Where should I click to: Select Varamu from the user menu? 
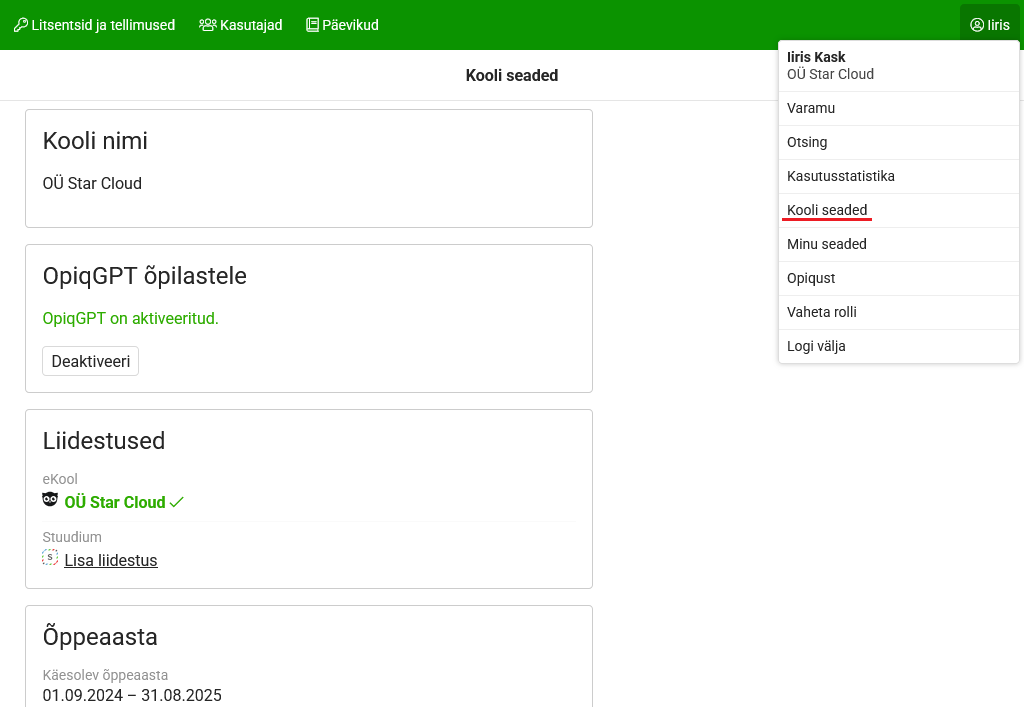pyautogui.click(x=811, y=108)
